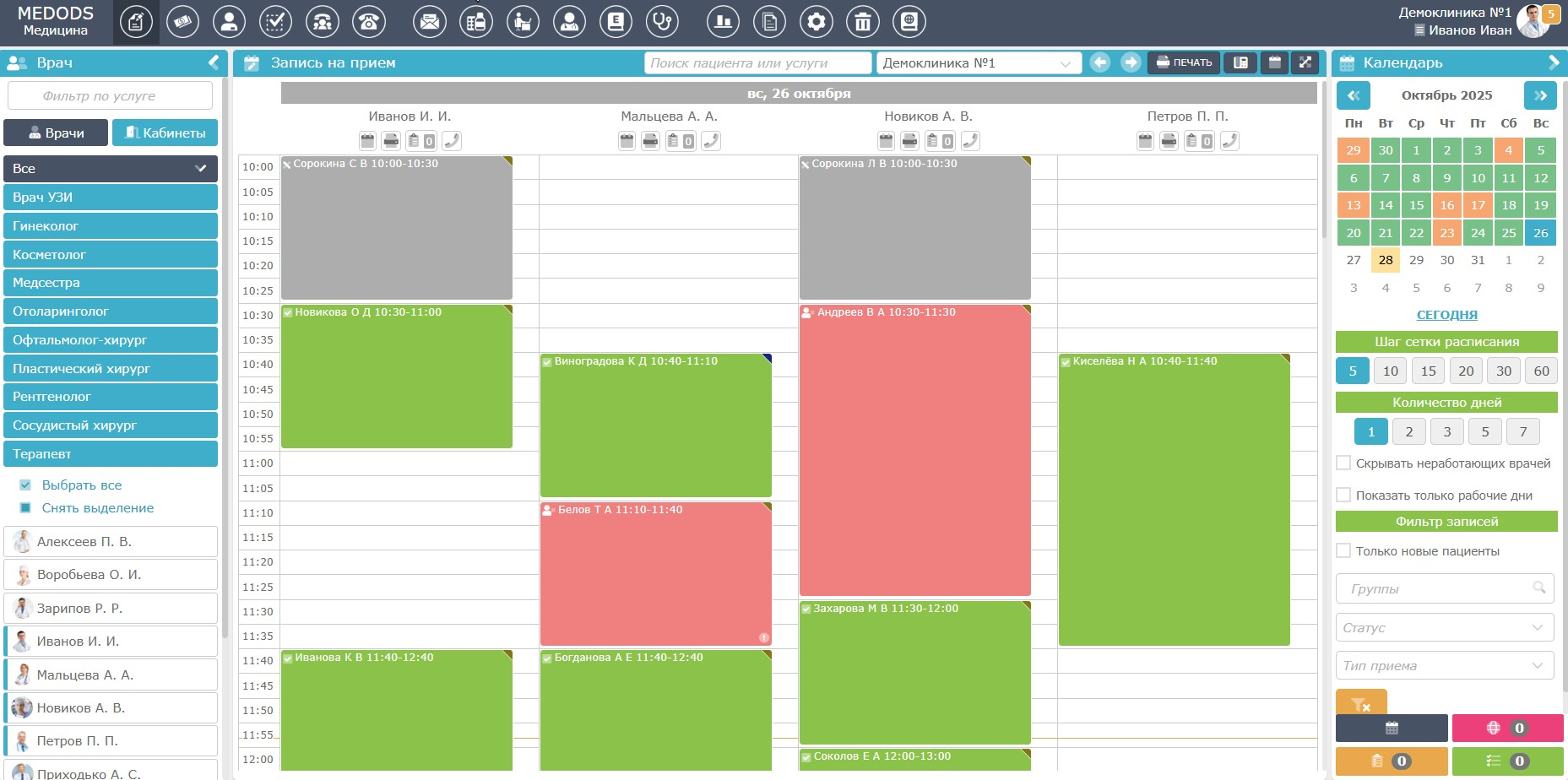Image resolution: width=1568 pixels, height=780 pixels.
Task: Expand the 'Статус' dropdown filter
Action: click(x=1444, y=627)
